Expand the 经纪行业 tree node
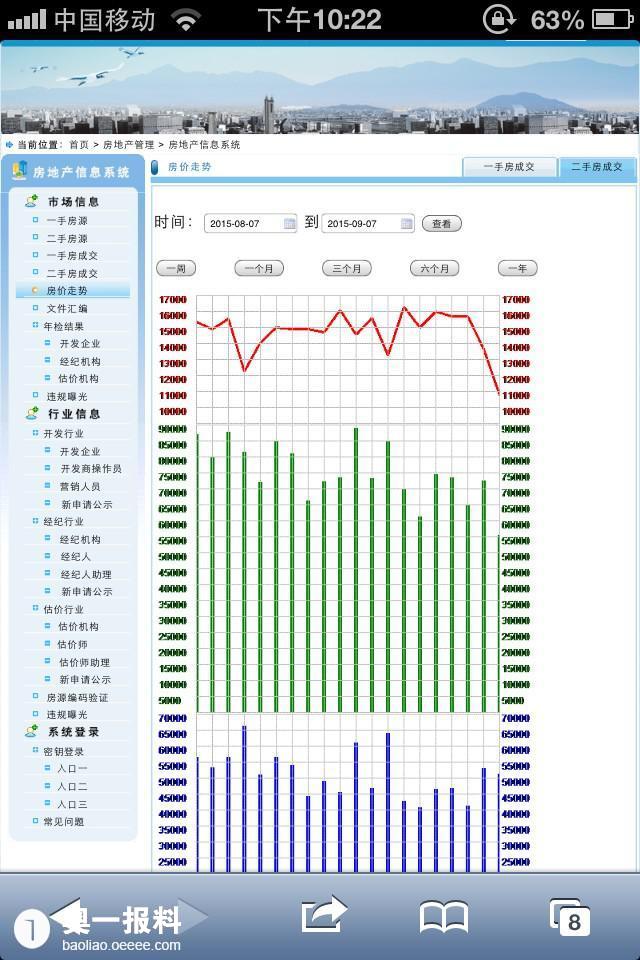This screenshot has height=960, width=640. (36, 521)
